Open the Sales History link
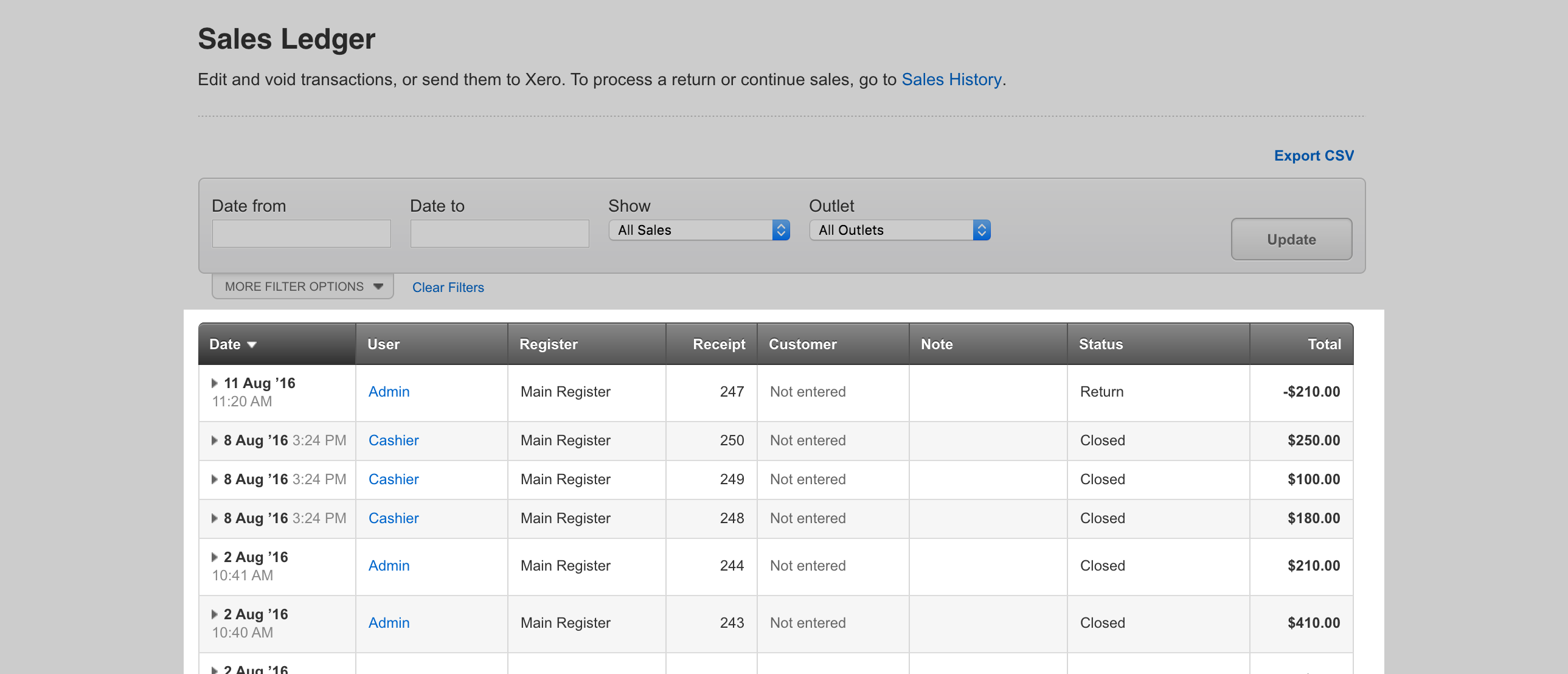Screen dimensions: 1568x674 pyautogui.click(x=951, y=79)
